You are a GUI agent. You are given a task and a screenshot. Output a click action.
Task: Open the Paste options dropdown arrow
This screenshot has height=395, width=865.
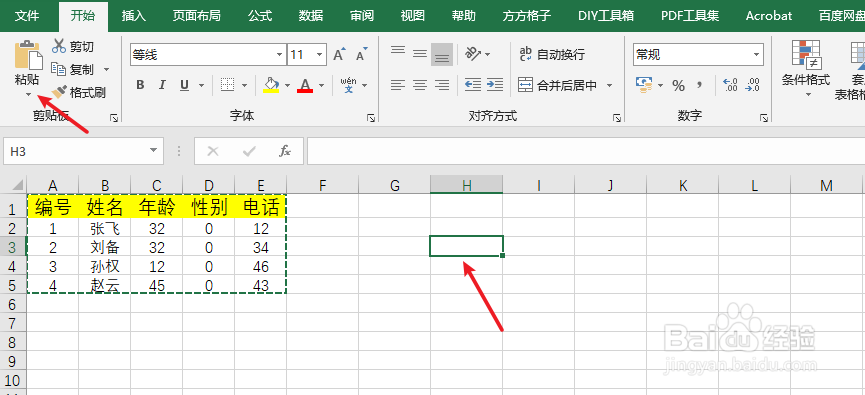click(x=28, y=94)
